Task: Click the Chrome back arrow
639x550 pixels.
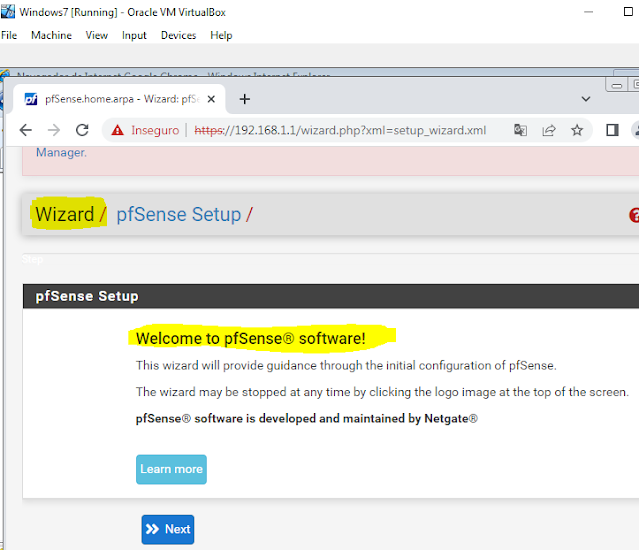Action: (26, 130)
